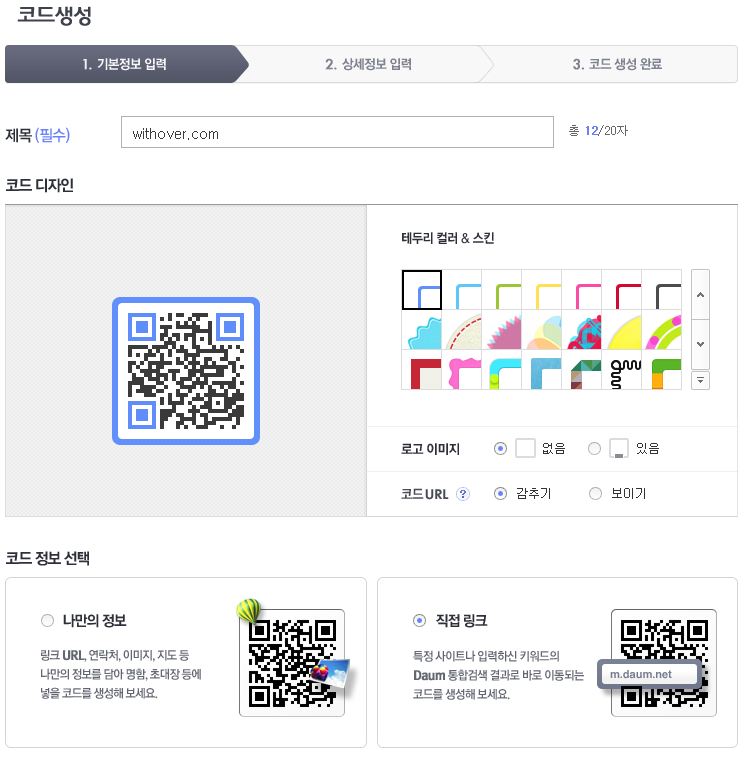Click the with-logo preview box
The width and height of the screenshot is (747, 757).
619,448
